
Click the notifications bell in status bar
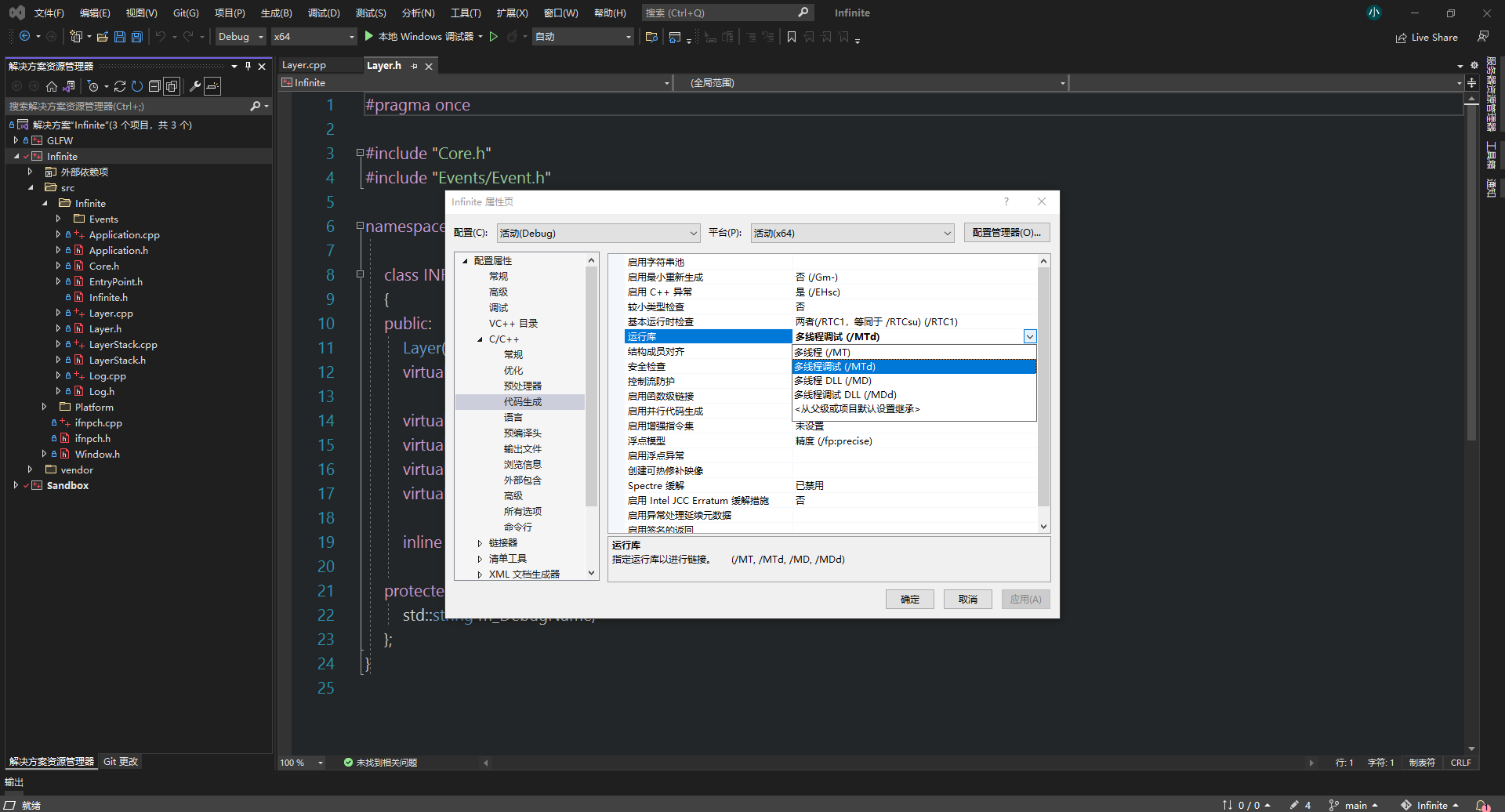tap(1482, 805)
